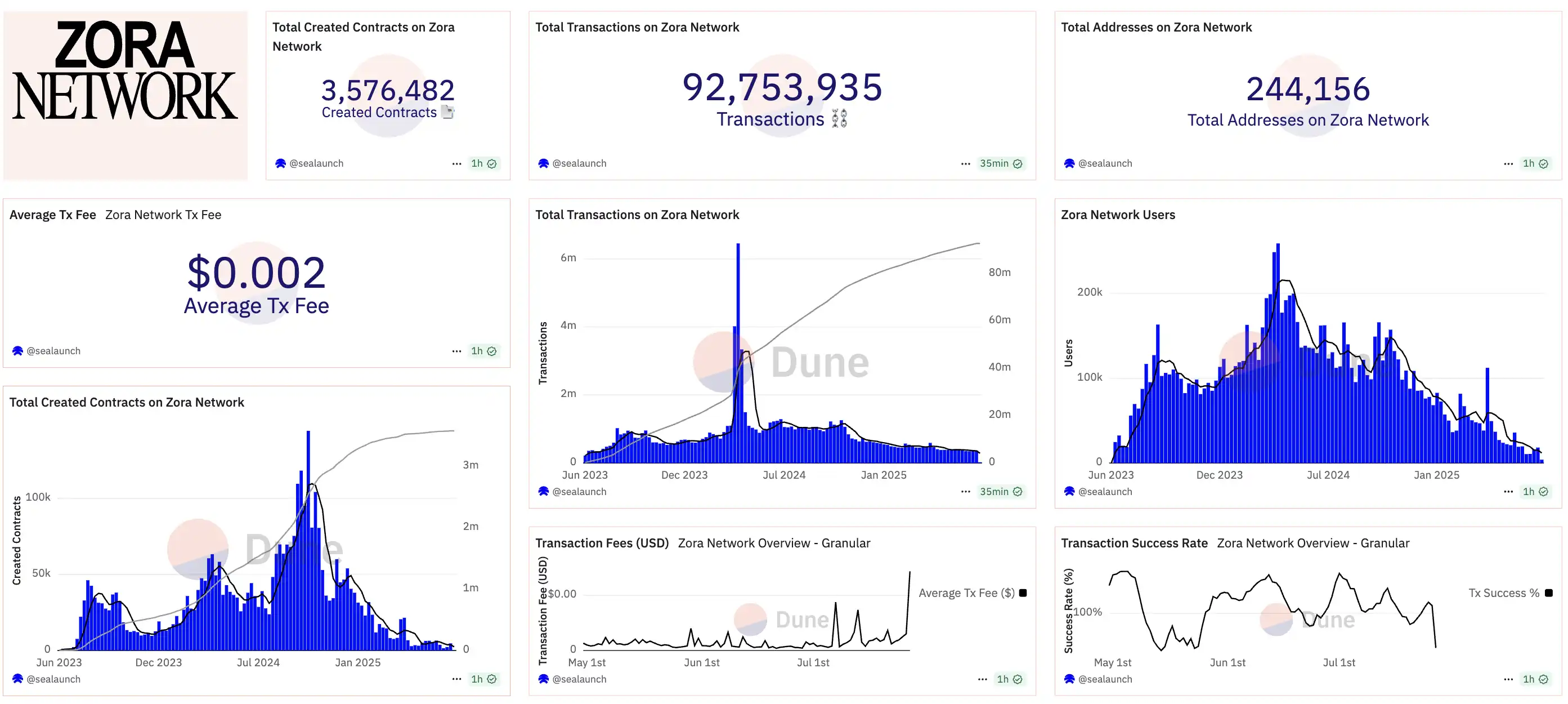Image resolution: width=1568 pixels, height=704 pixels.
Task: Click refresh check icon on Transaction Fees card
Action: click(x=1017, y=679)
